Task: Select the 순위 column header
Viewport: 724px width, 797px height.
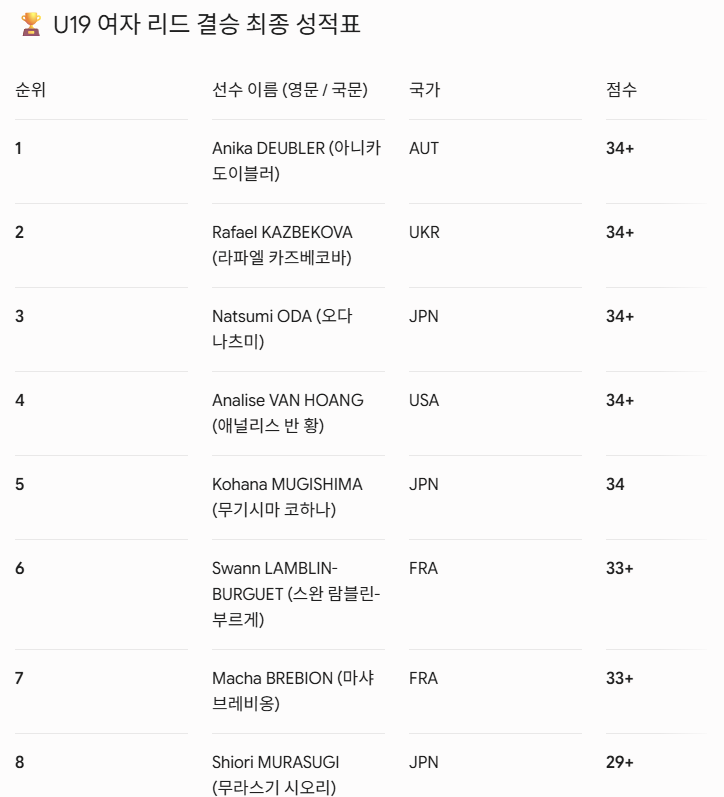Action: [31, 89]
